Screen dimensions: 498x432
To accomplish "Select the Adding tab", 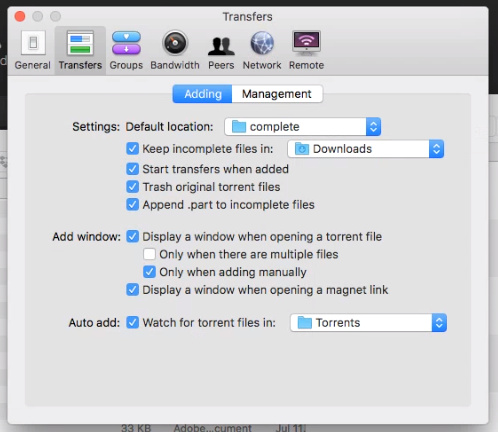I will (203, 94).
